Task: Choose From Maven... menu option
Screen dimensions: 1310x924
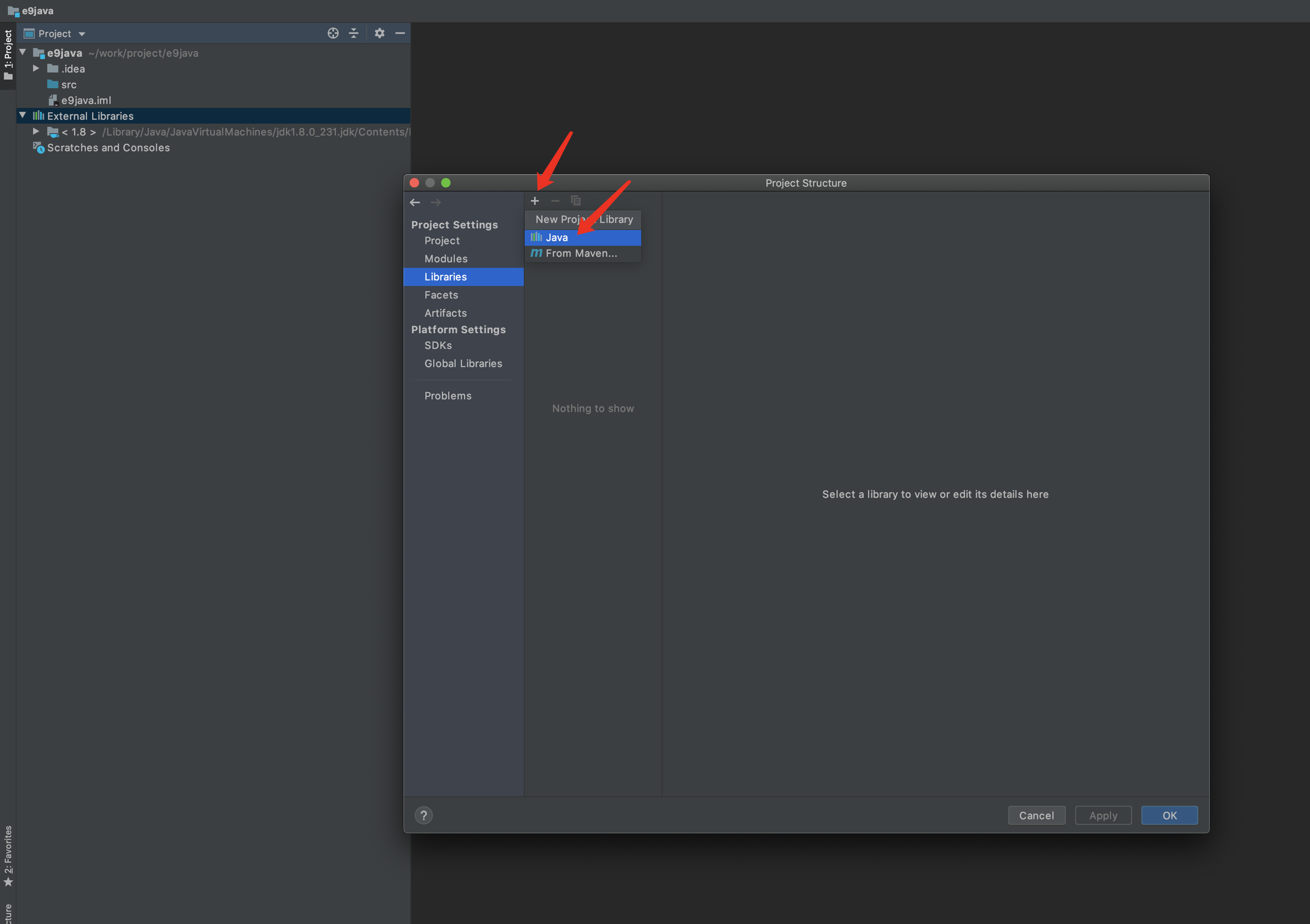Action: 581,254
